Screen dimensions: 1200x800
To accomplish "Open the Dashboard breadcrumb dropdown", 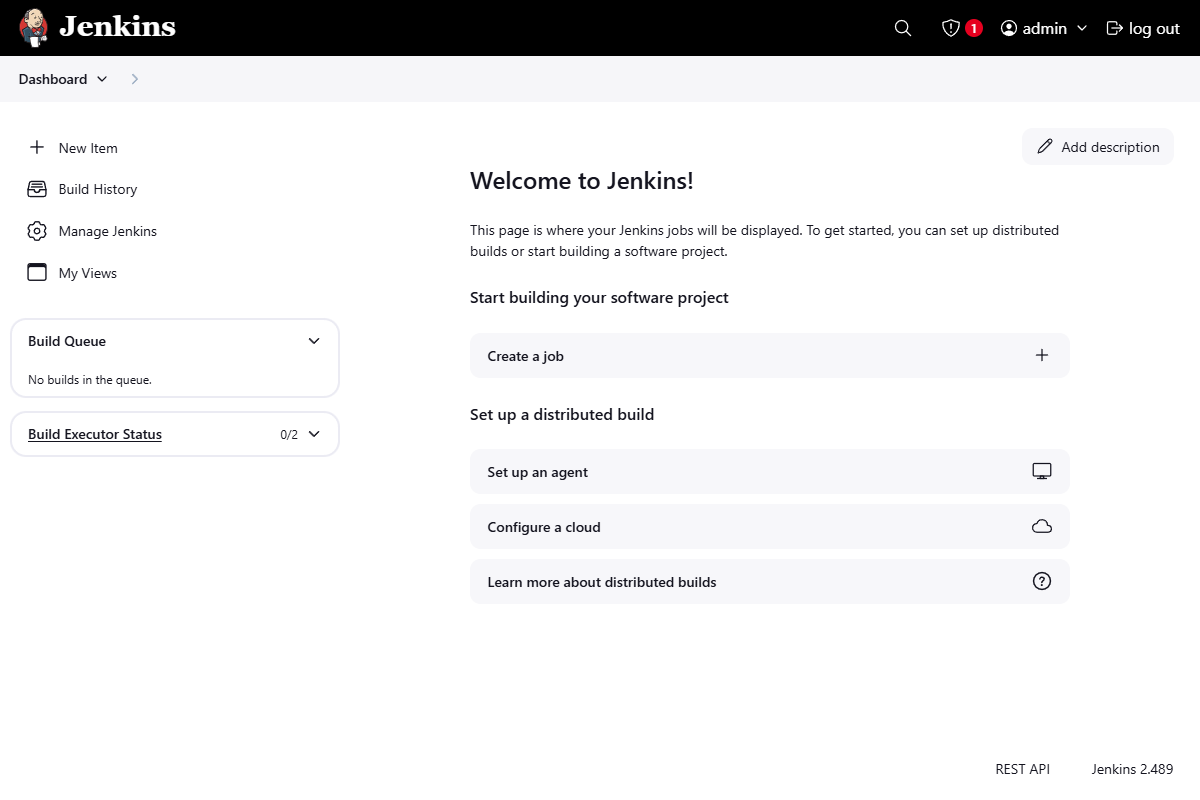I will click(103, 78).
